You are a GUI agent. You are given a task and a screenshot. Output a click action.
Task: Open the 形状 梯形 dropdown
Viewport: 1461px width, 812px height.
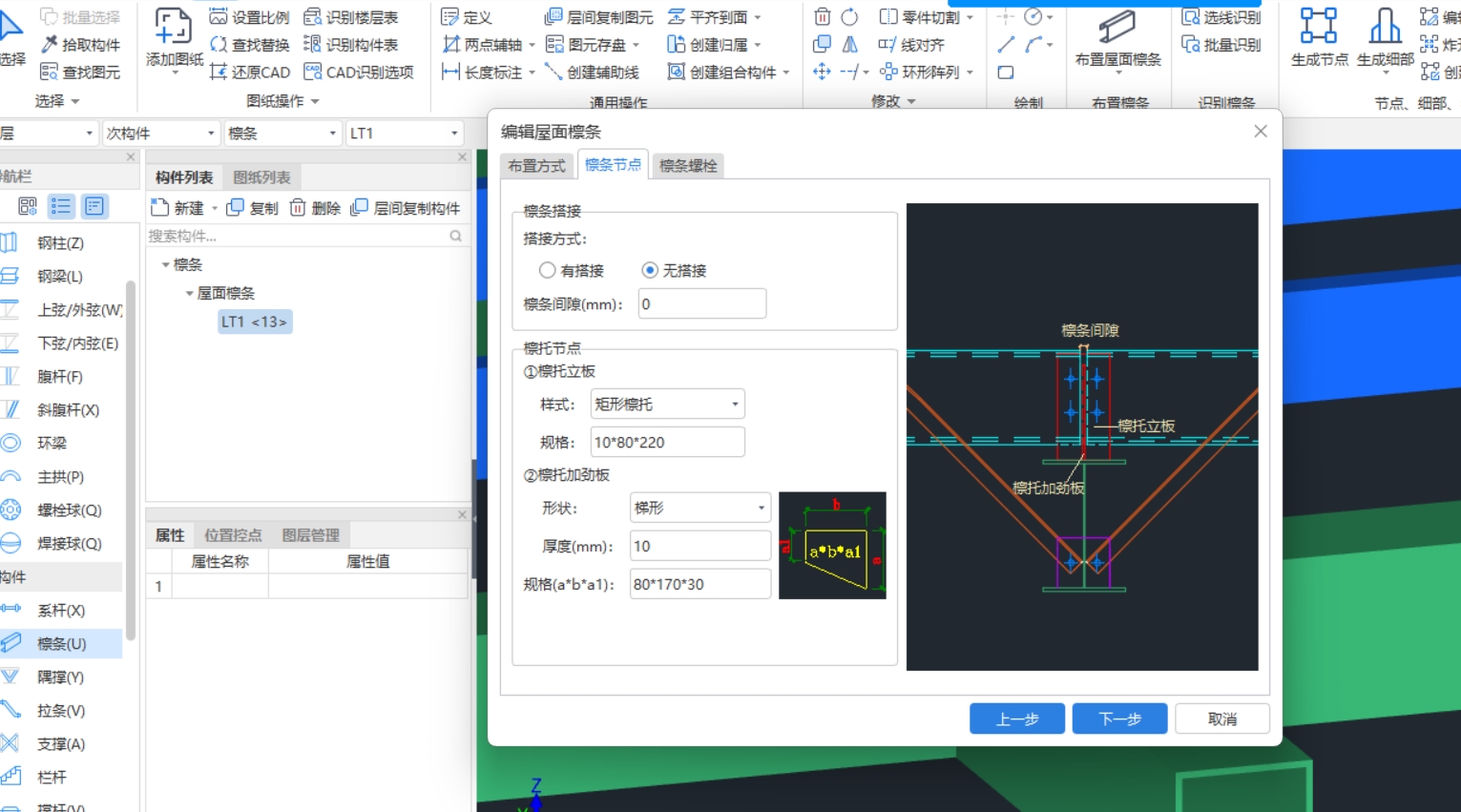click(700, 508)
